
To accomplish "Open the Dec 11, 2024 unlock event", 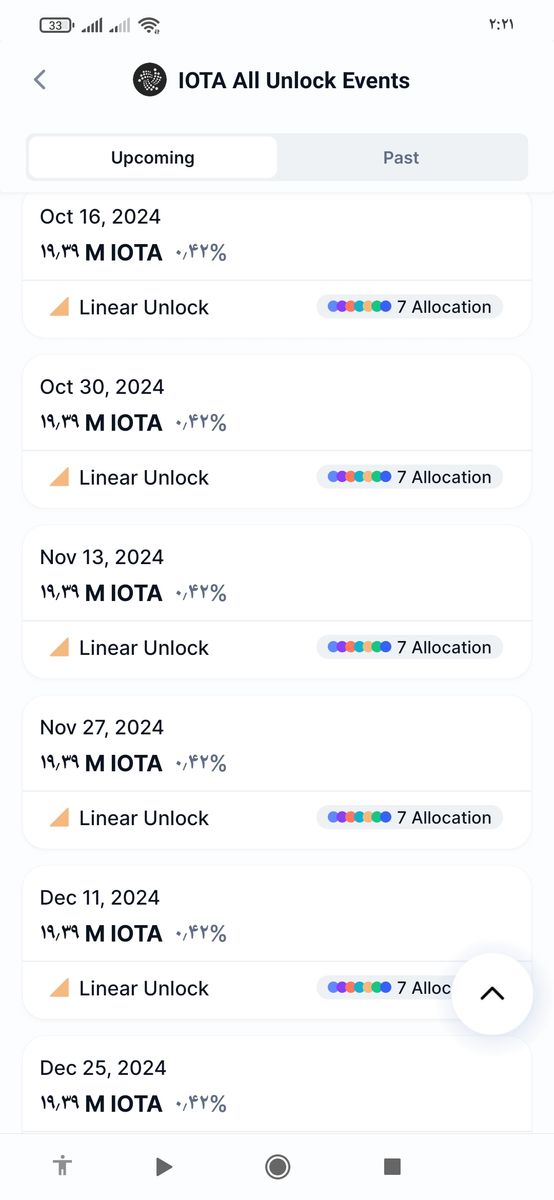I will (x=277, y=942).
